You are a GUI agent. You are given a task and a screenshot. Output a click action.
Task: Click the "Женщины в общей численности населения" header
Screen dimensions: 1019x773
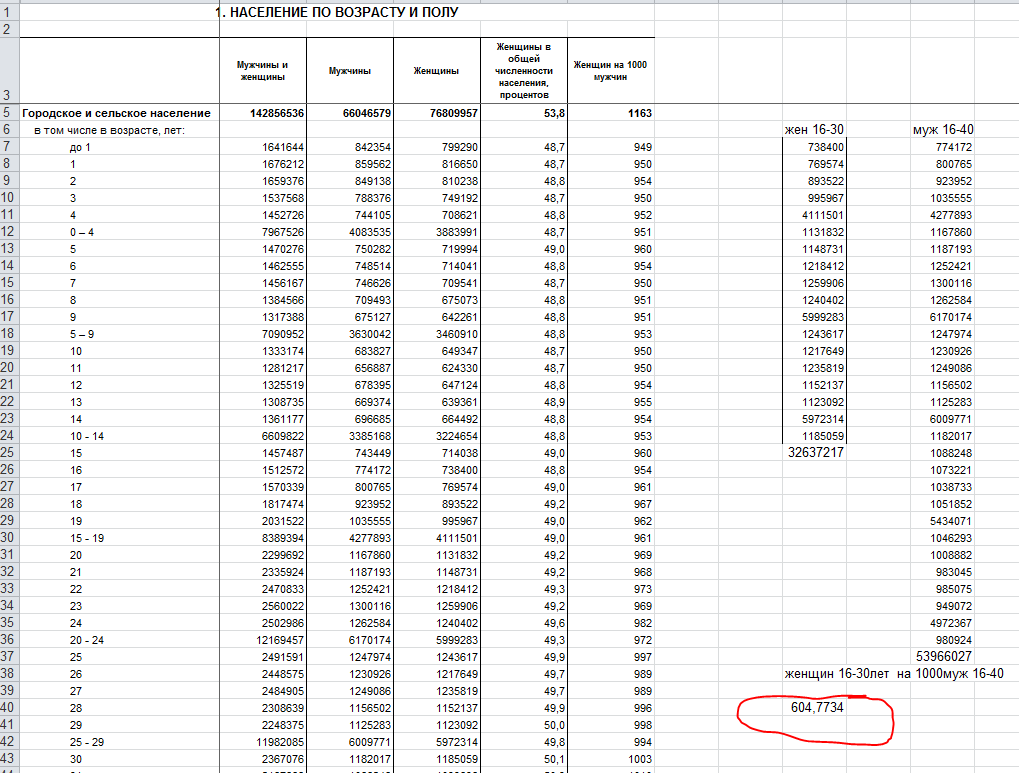[x=524, y=71]
